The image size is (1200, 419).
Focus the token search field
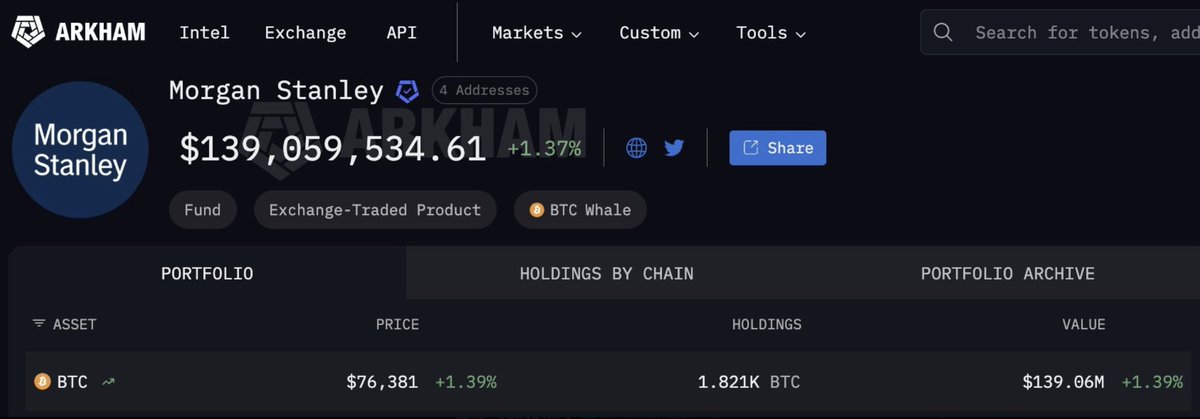(x=1080, y=33)
